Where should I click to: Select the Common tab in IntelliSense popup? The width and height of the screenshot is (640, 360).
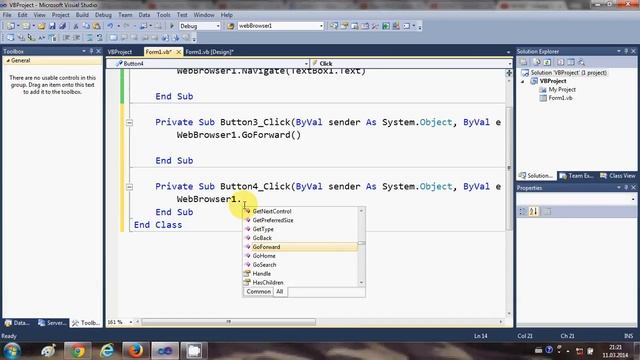click(x=258, y=291)
